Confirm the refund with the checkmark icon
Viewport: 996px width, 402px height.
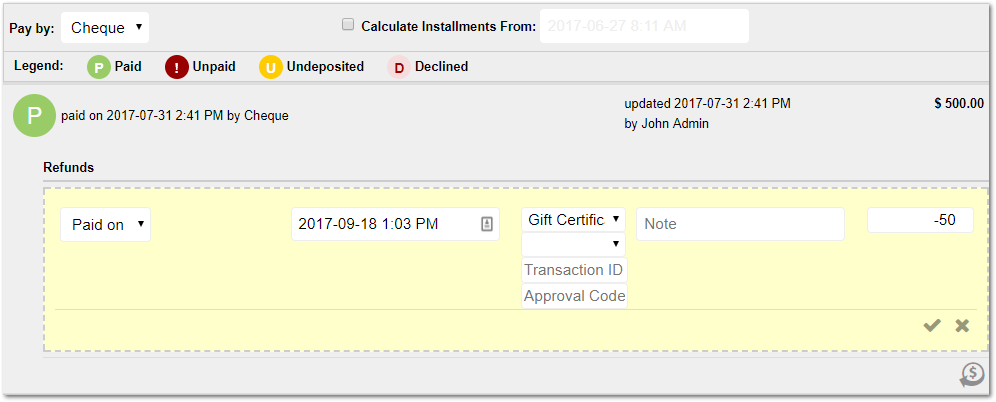(932, 325)
